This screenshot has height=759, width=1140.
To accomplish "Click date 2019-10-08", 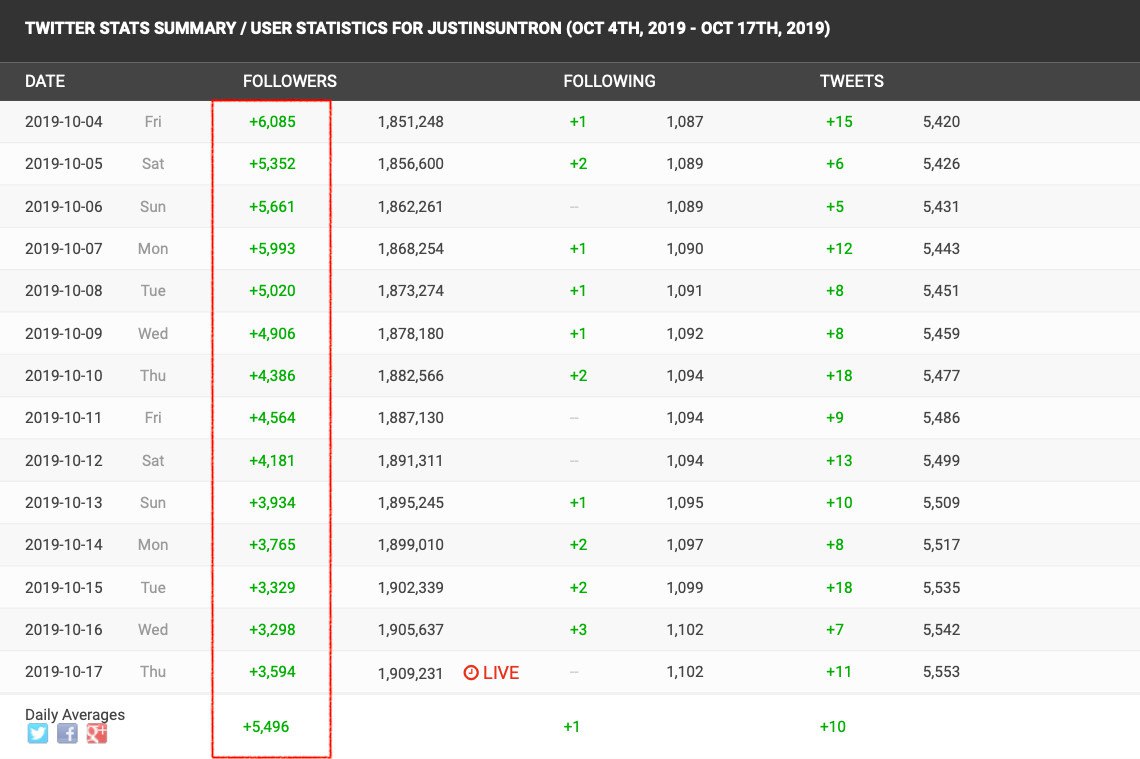I will tap(64, 291).
